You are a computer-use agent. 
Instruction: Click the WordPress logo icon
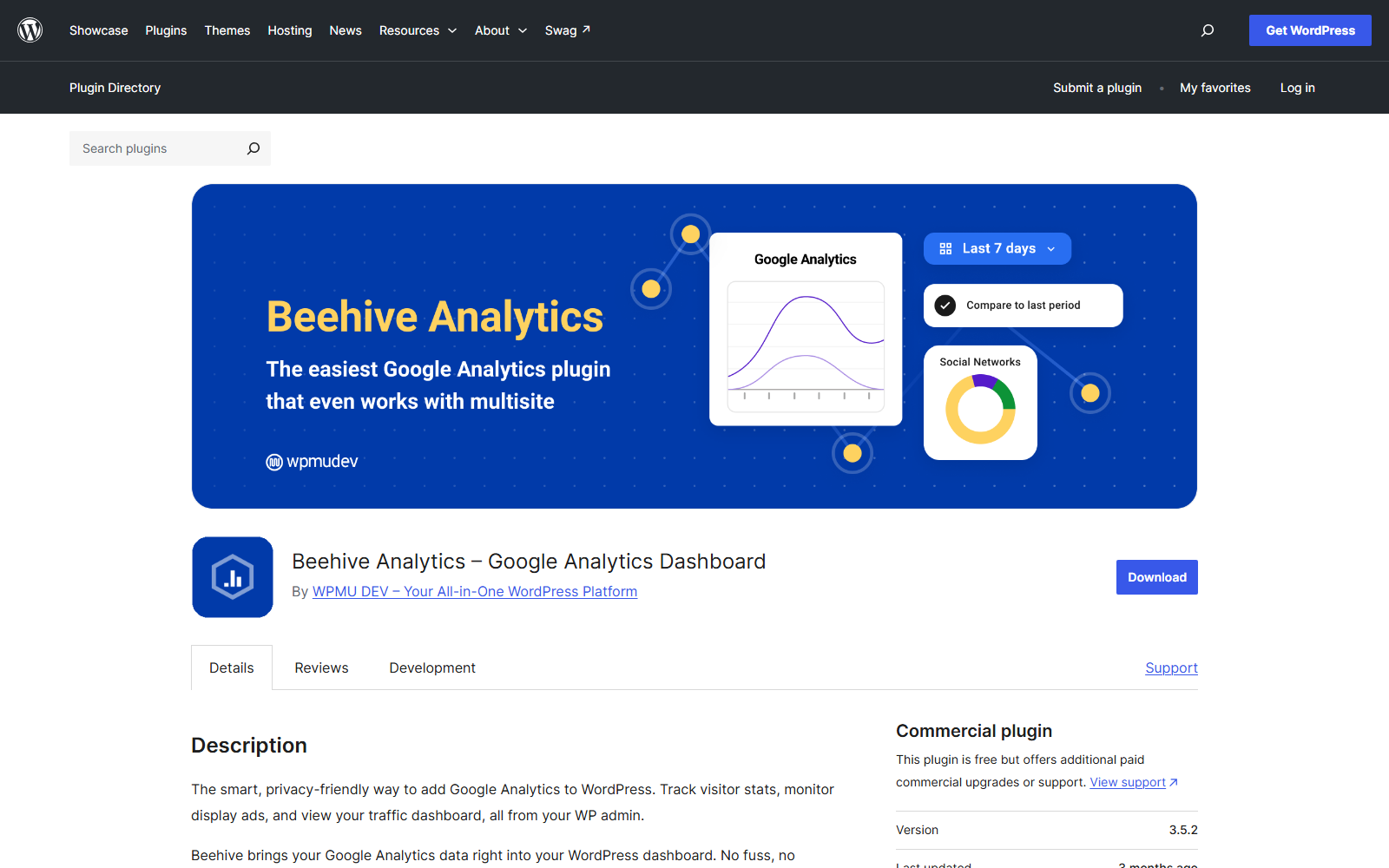pyautogui.click(x=30, y=30)
